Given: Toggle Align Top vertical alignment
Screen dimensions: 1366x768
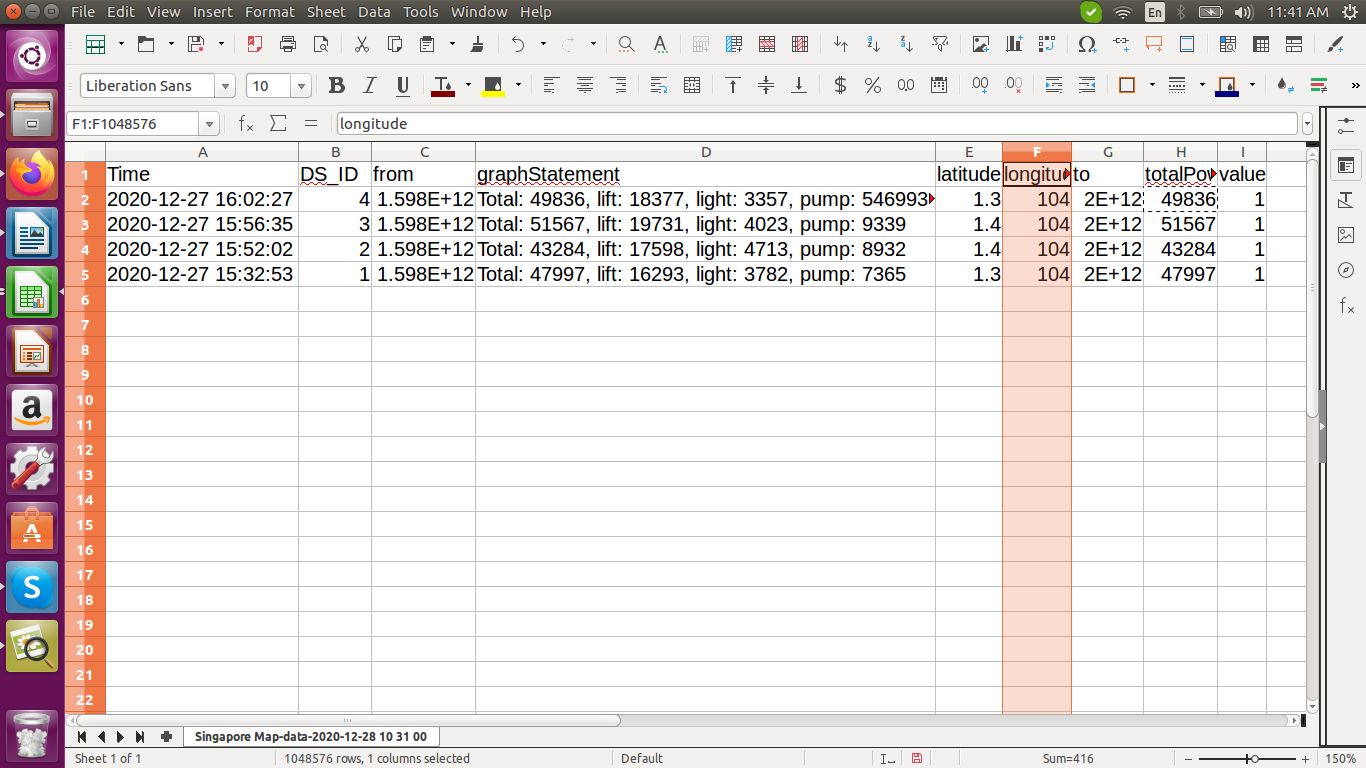Looking at the screenshot, I should click(733, 86).
